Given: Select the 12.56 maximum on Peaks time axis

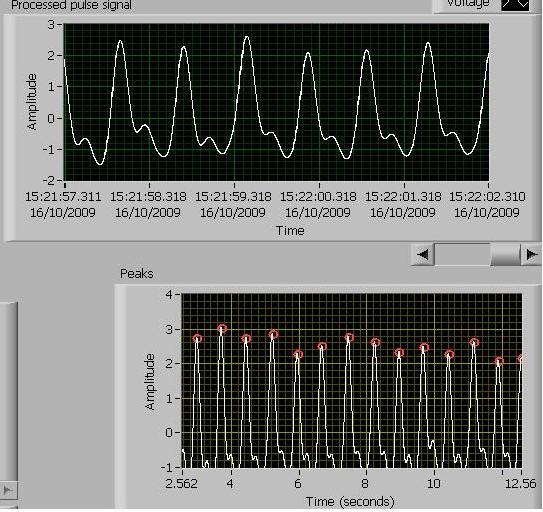Looking at the screenshot, I should (520, 483).
